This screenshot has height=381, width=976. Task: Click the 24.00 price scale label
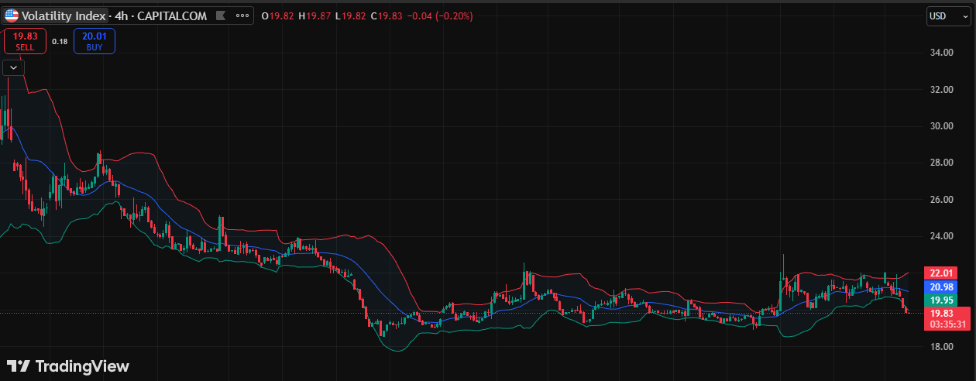[x=941, y=236]
